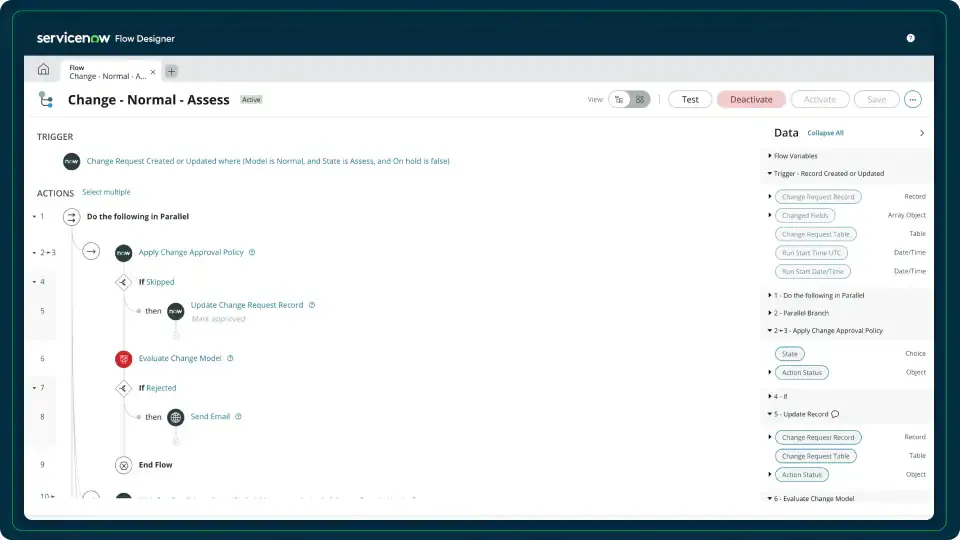
Task: Collapse step 1 parallel block
Action: (x=34, y=217)
